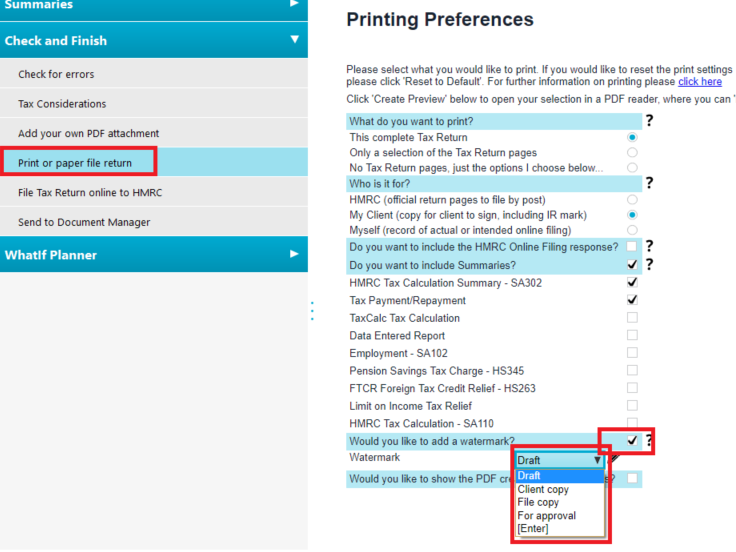Expand the WhatIf Planner section
This screenshot has height=552, width=736.
click(294, 254)
